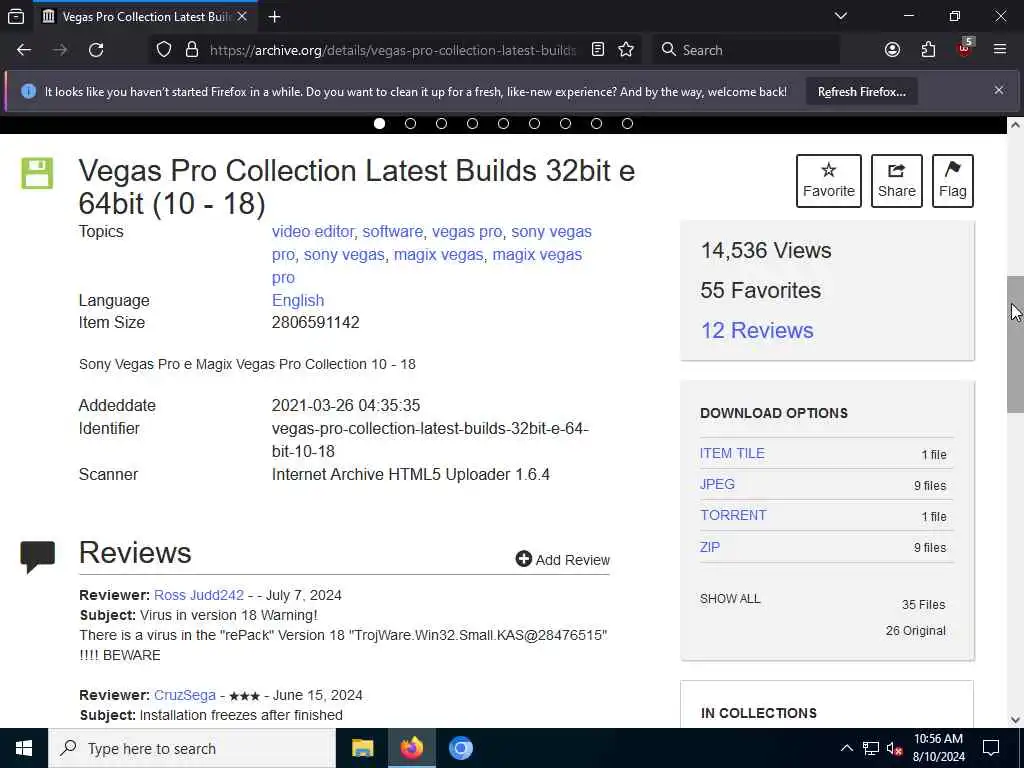Click the English language link
The height and width of the screenshot is (768, 1024).
(x=298, y=300)
